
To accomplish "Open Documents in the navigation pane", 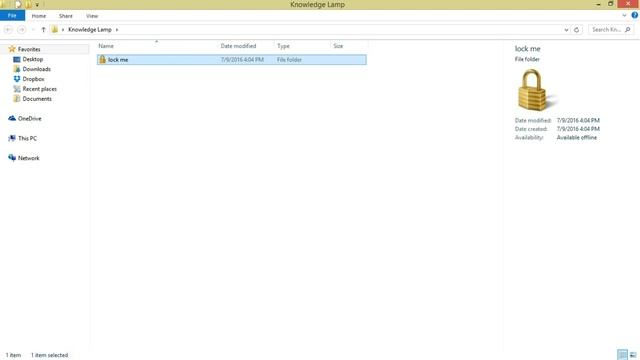I will pyautogui.click(x=37, y=99).
